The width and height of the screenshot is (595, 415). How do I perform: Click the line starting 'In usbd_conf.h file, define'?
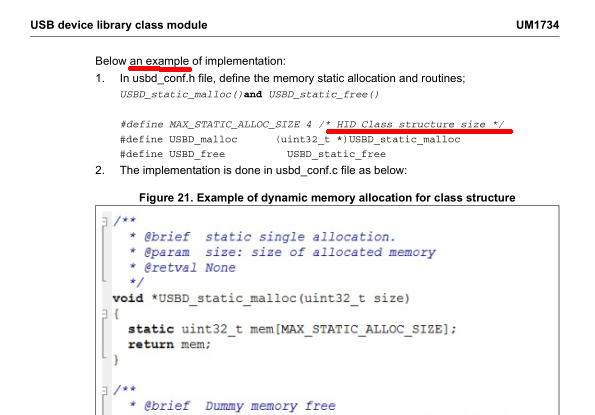[x=293, y=78]
